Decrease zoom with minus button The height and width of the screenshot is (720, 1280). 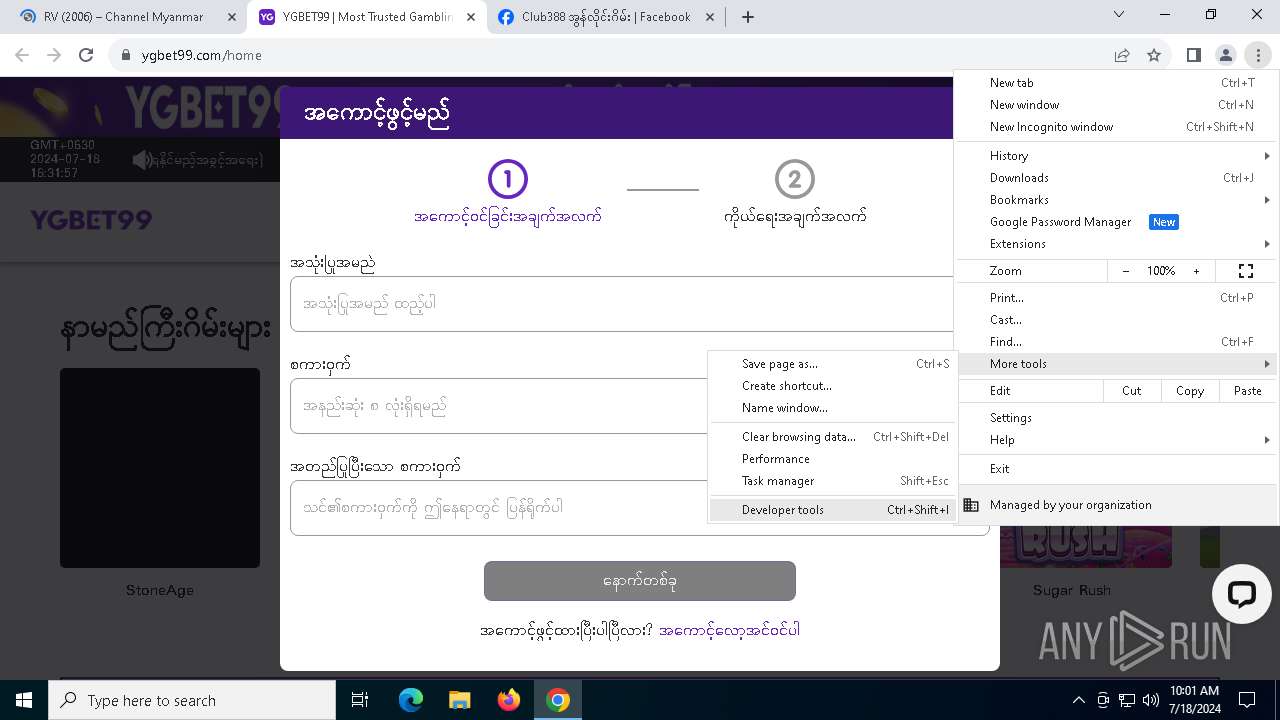[1126, 271]
